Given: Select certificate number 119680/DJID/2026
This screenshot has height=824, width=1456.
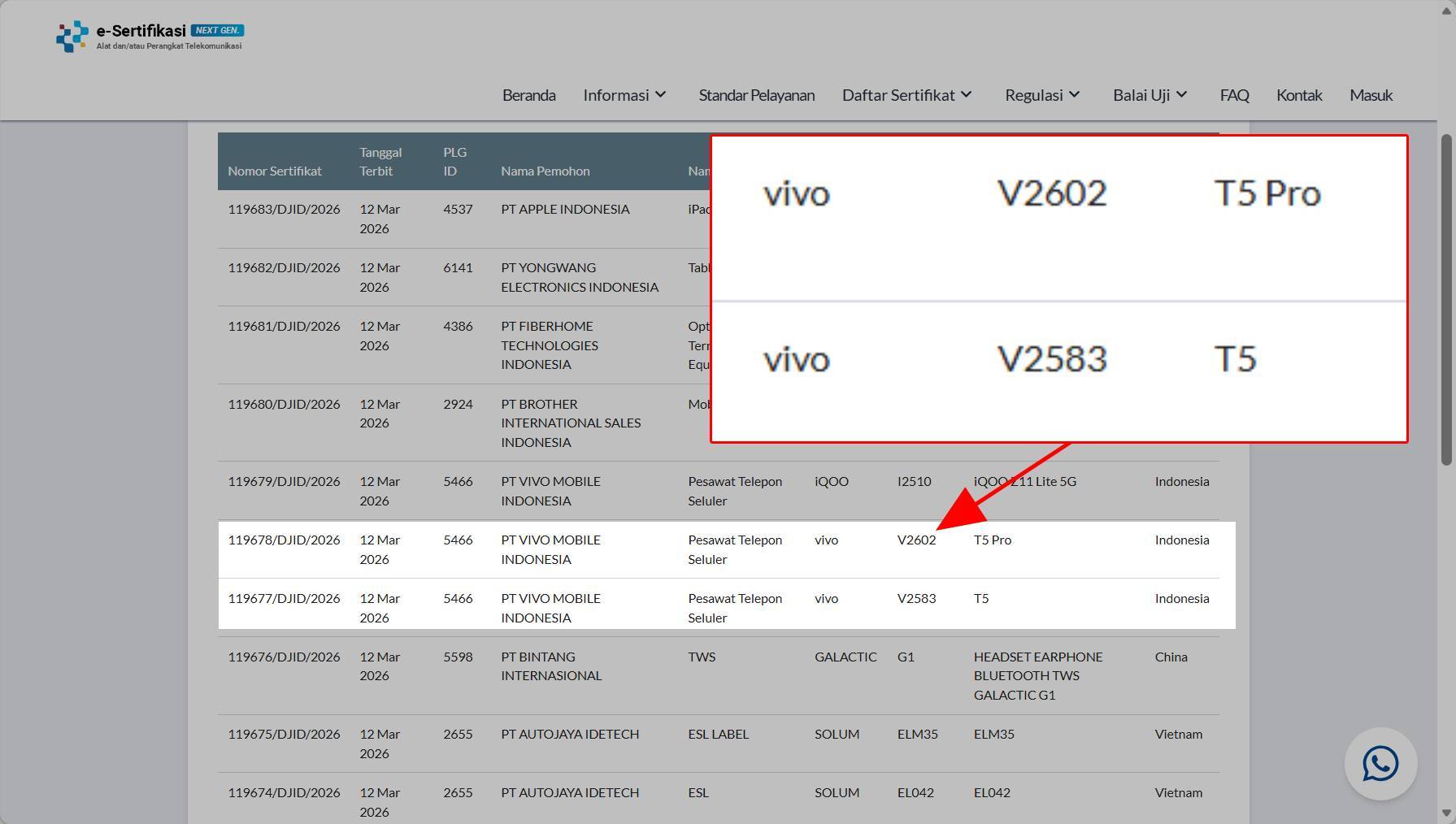Looking at the screenshot, I should [x=284, y=404].
